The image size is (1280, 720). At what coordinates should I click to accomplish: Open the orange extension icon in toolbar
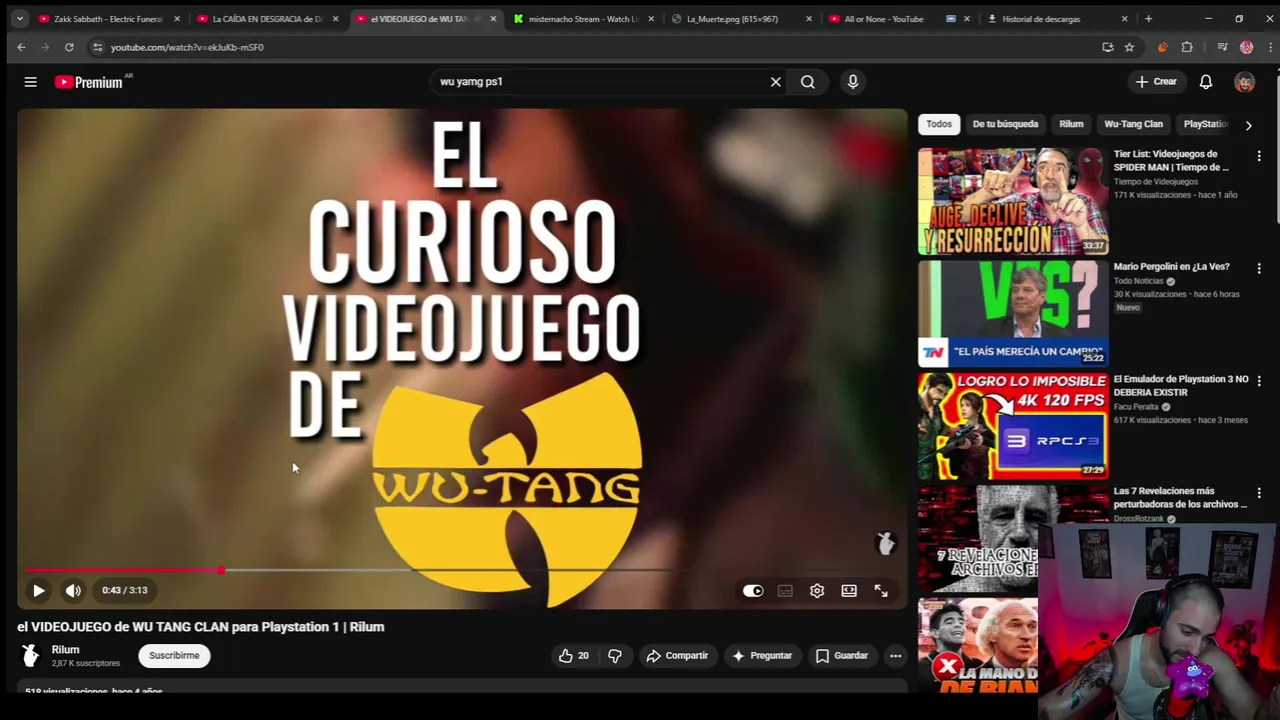click(x=1162, y=47)
